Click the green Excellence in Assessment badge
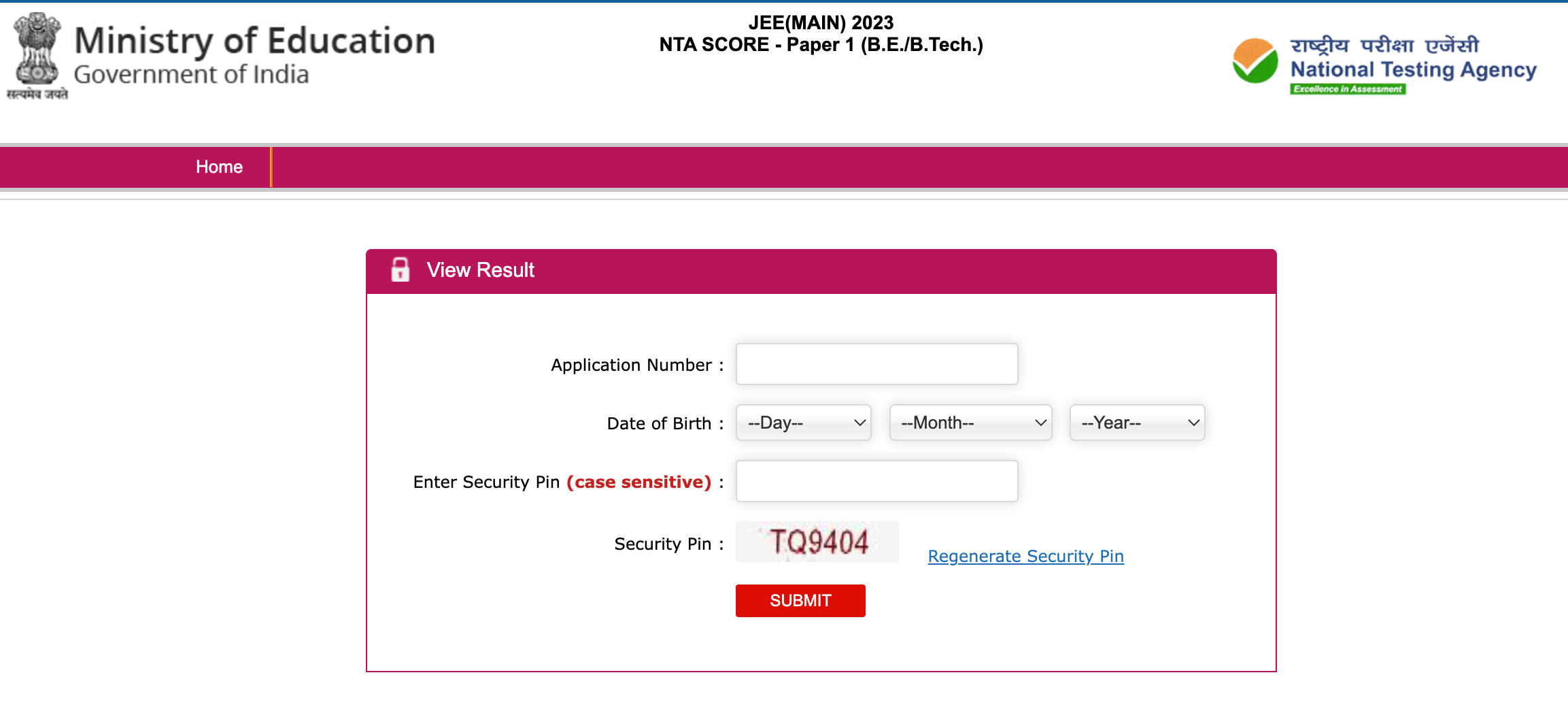Screen dimensions: 1568x709 1348,89
